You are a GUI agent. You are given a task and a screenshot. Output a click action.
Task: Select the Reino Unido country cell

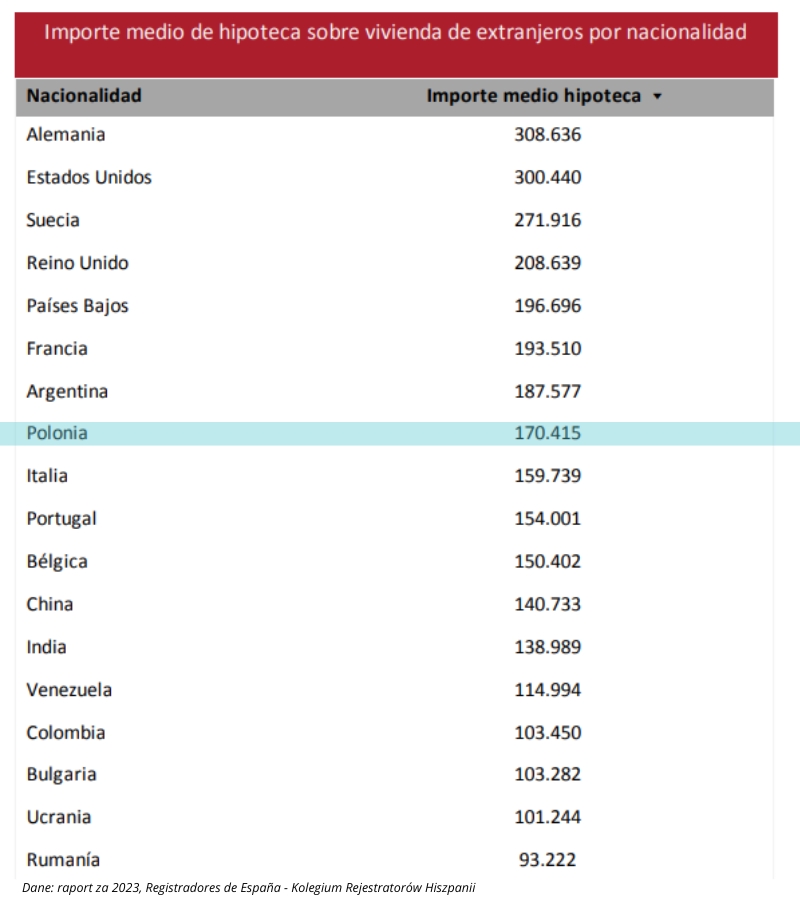77,263
